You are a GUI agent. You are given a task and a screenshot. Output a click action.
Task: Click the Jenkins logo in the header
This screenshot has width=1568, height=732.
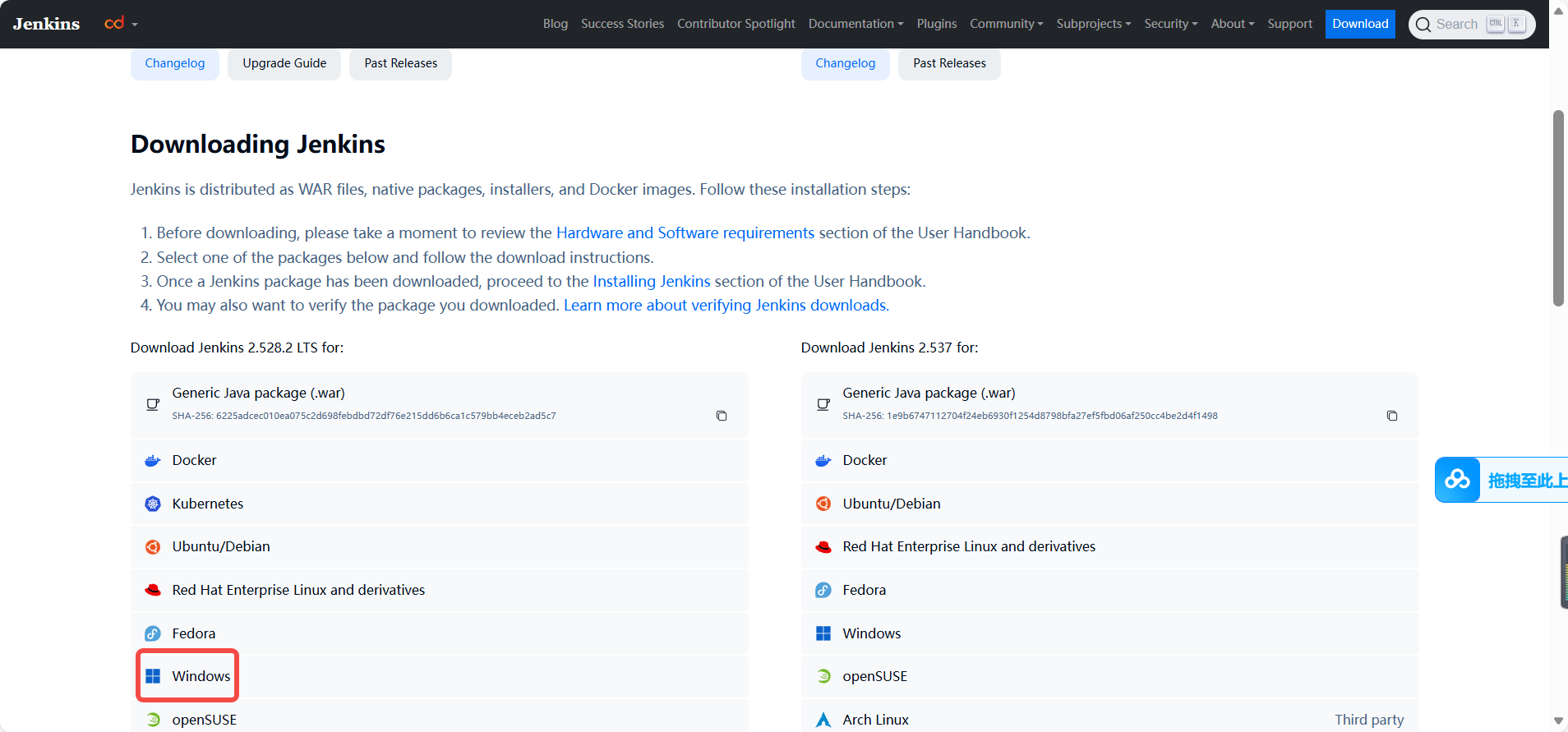click(x=46, y=24)
